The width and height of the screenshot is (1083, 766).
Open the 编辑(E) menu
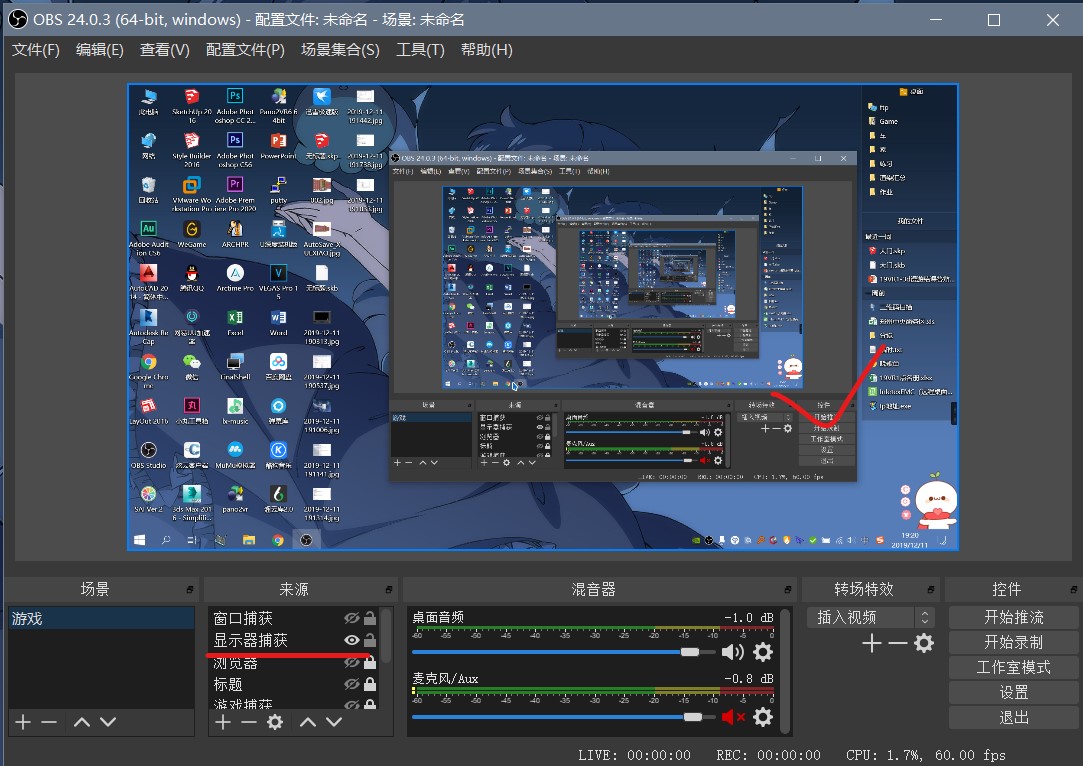click(99, 50)
